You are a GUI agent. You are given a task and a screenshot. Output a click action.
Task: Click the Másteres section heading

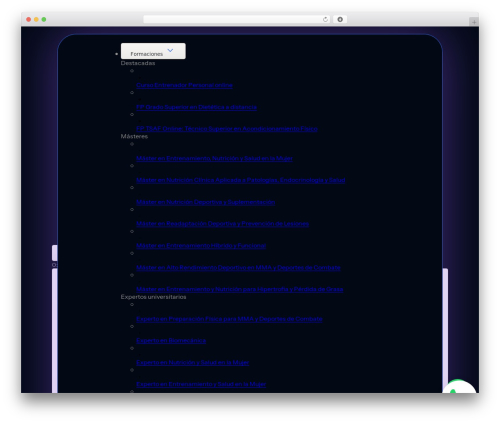134,137
